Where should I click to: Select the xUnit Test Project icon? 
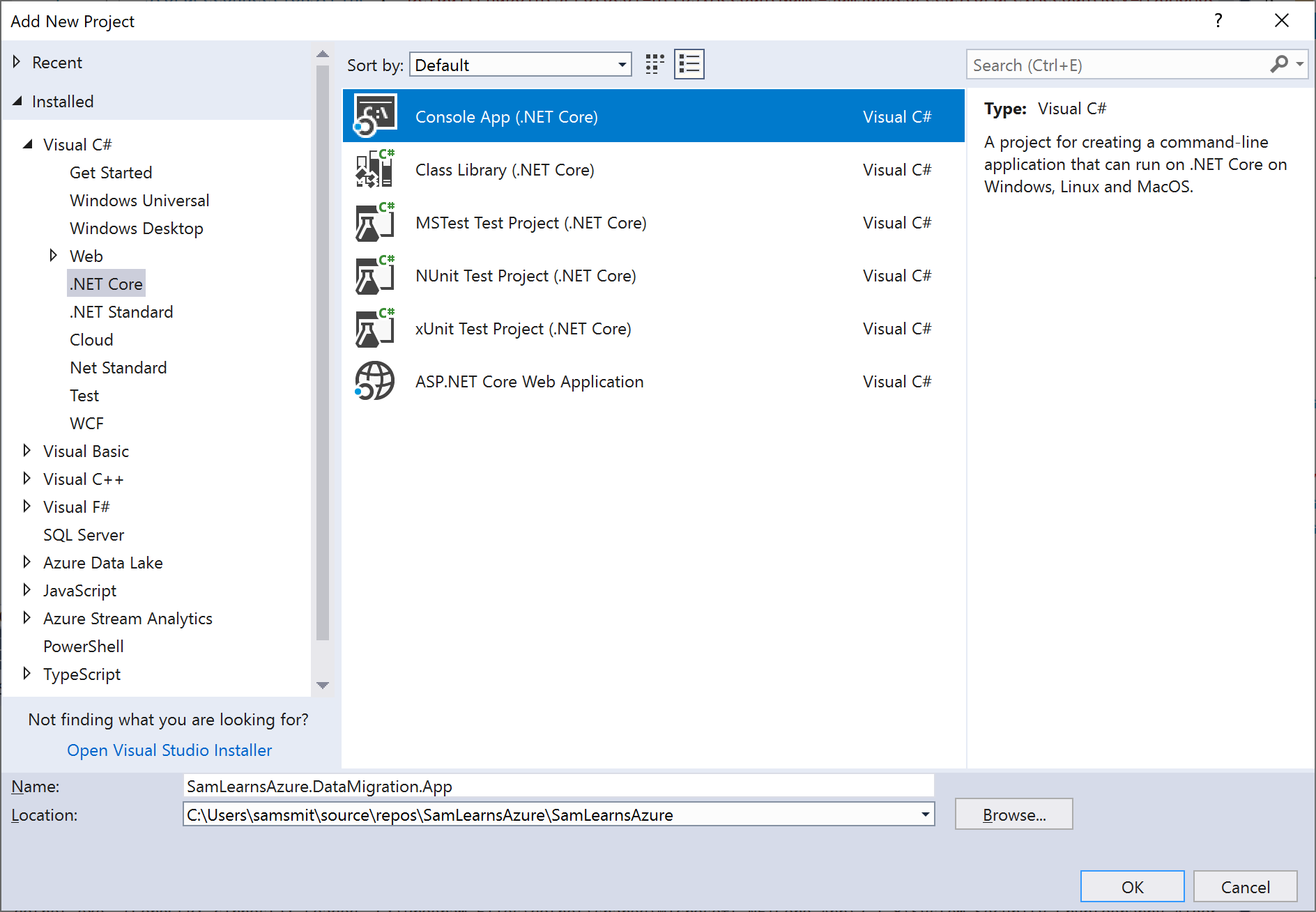pyautogui.click(x=375, y=328)
